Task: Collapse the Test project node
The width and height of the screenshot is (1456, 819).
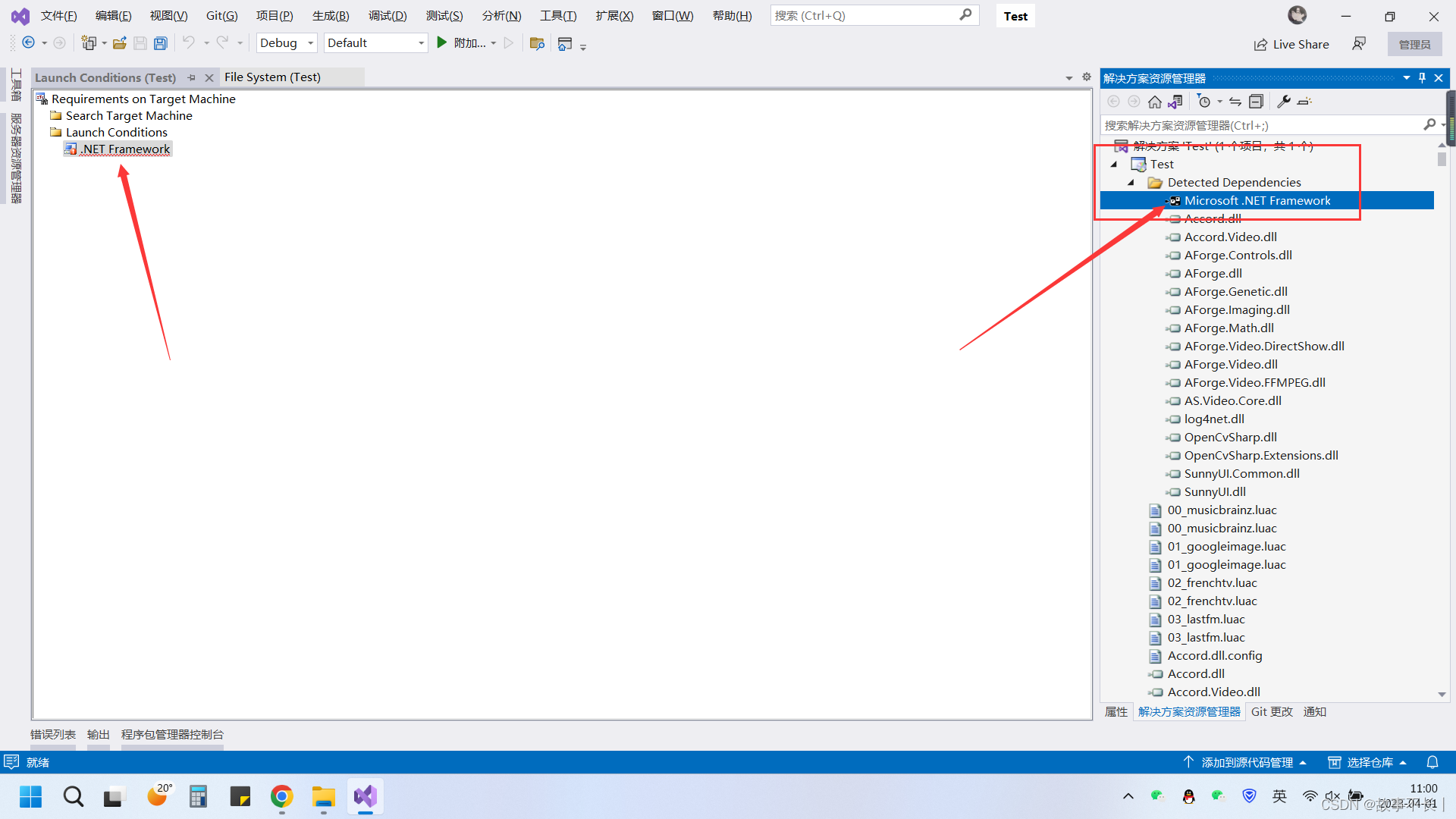Action: pos(1114,165)
